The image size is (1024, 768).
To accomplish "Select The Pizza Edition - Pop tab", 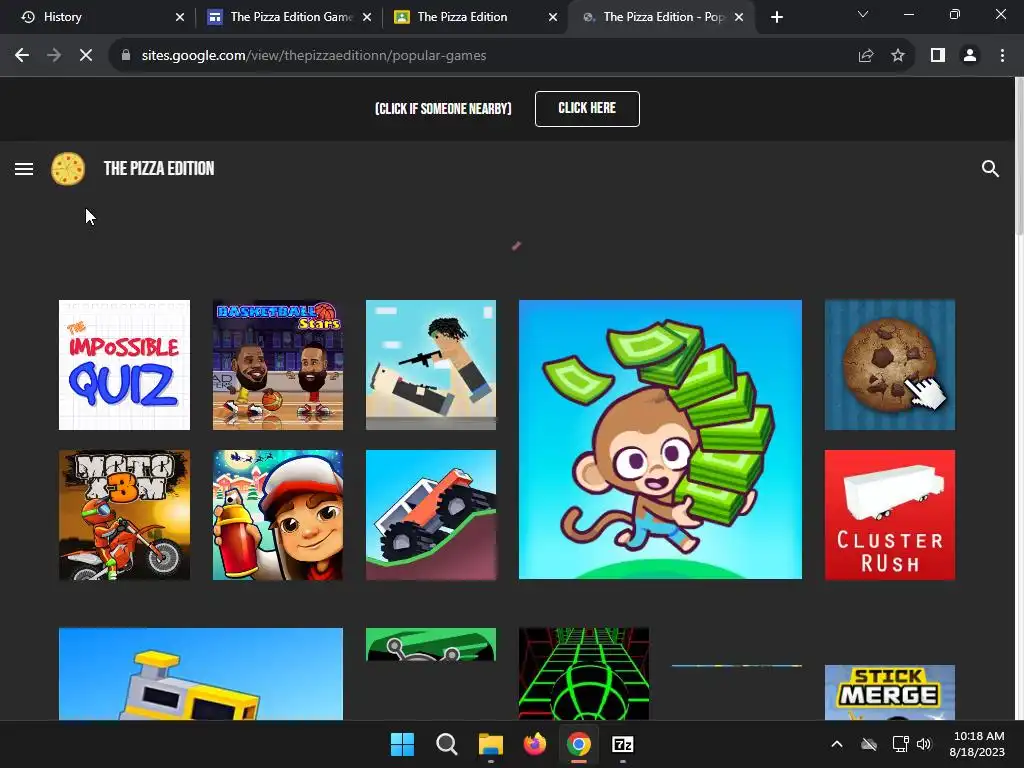I will click(663, 17).
